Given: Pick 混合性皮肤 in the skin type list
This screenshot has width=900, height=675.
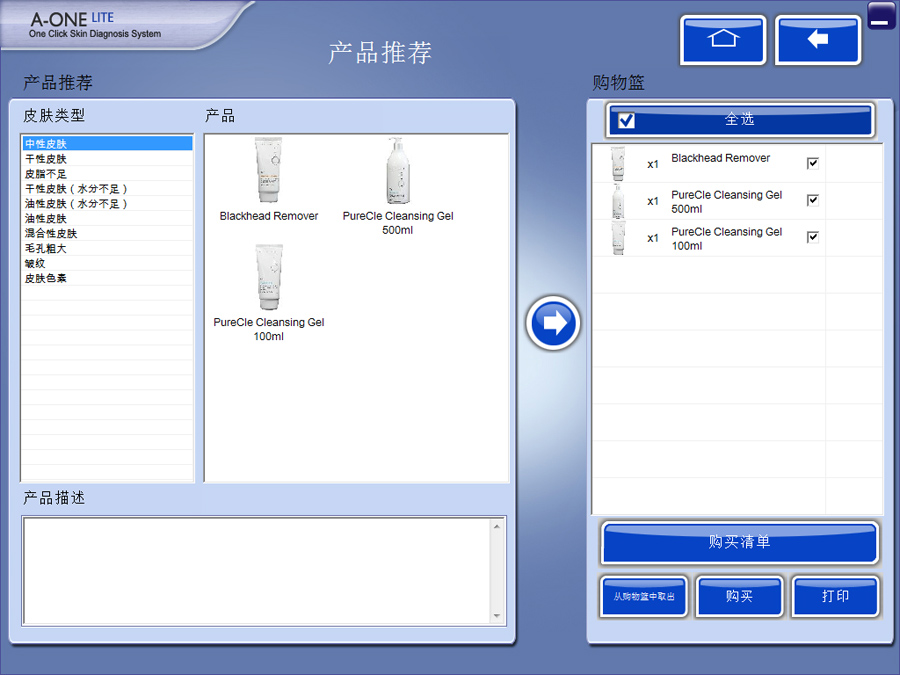Looking at the screenshot, I should (107, 233).
